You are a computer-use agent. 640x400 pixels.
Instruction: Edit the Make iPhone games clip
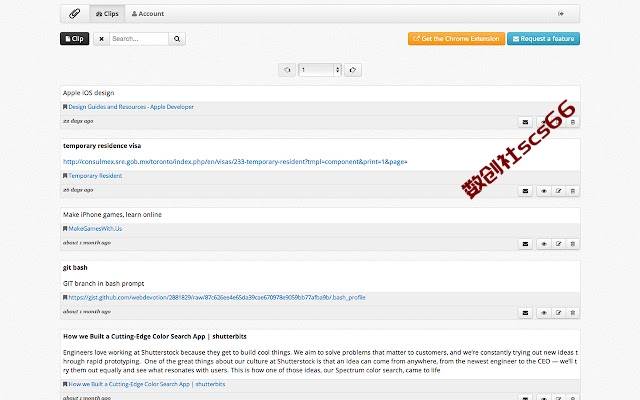(x=558, y=244)
